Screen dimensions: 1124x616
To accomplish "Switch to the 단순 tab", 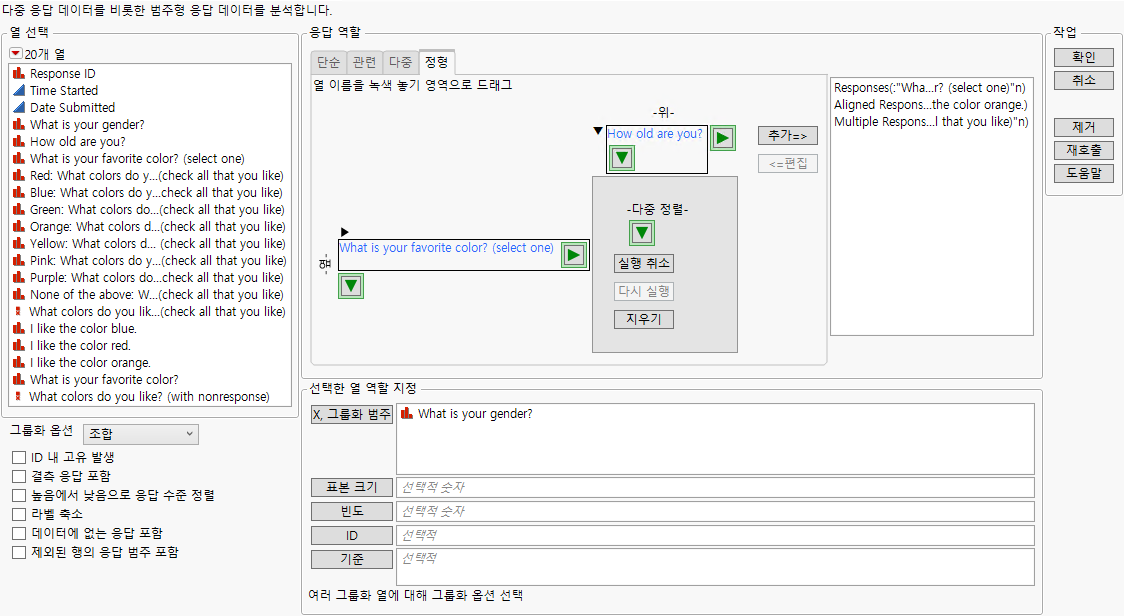I will (328, 61).
